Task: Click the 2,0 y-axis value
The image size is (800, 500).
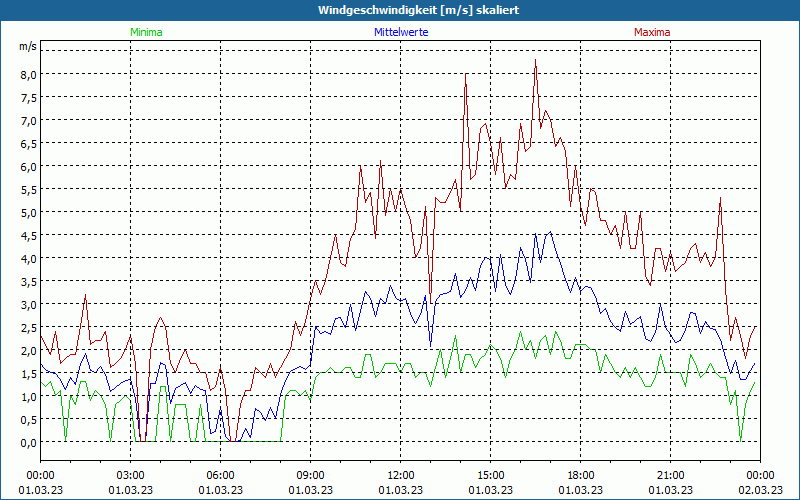Action: coord(29,350)
